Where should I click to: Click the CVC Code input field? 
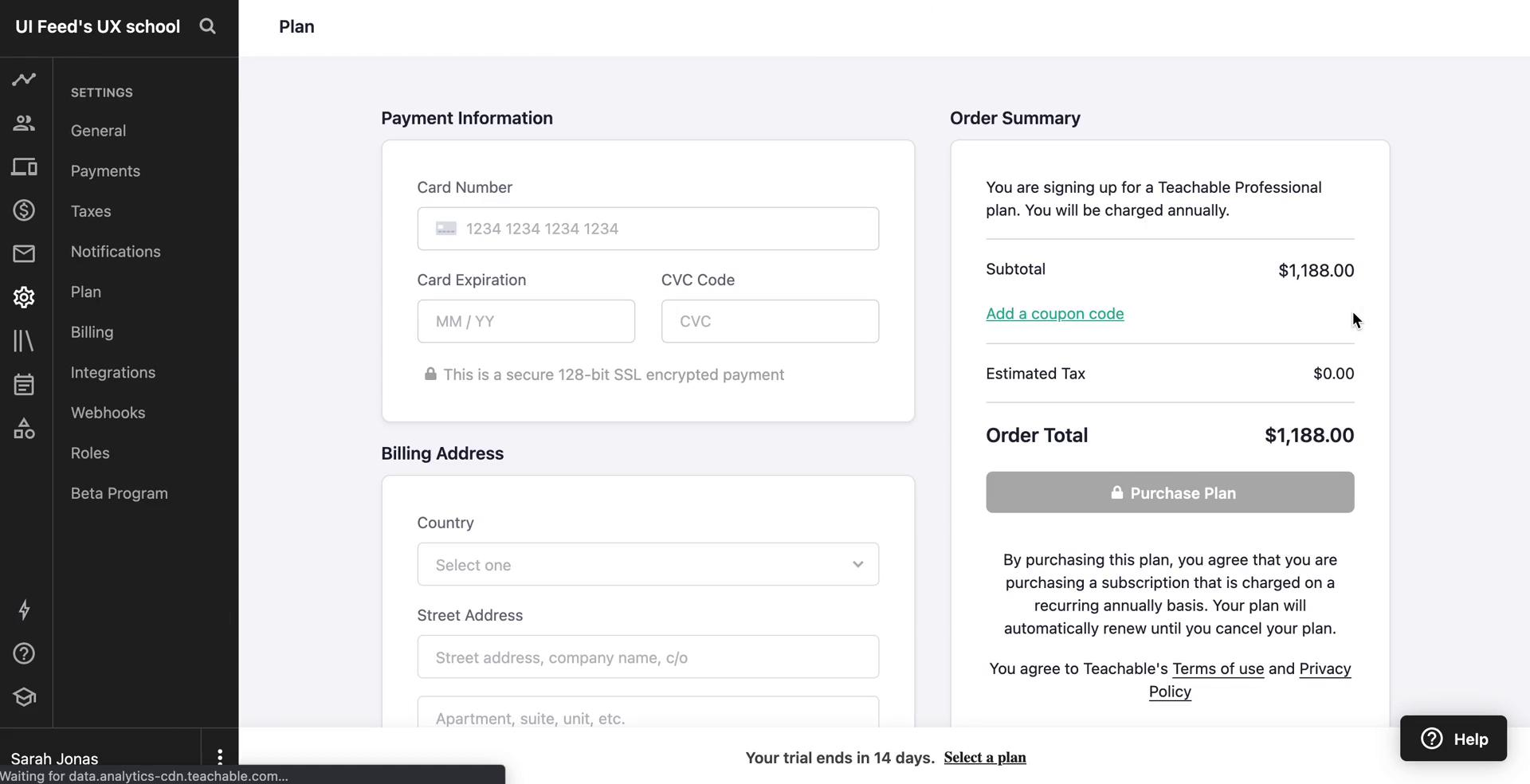770,321
